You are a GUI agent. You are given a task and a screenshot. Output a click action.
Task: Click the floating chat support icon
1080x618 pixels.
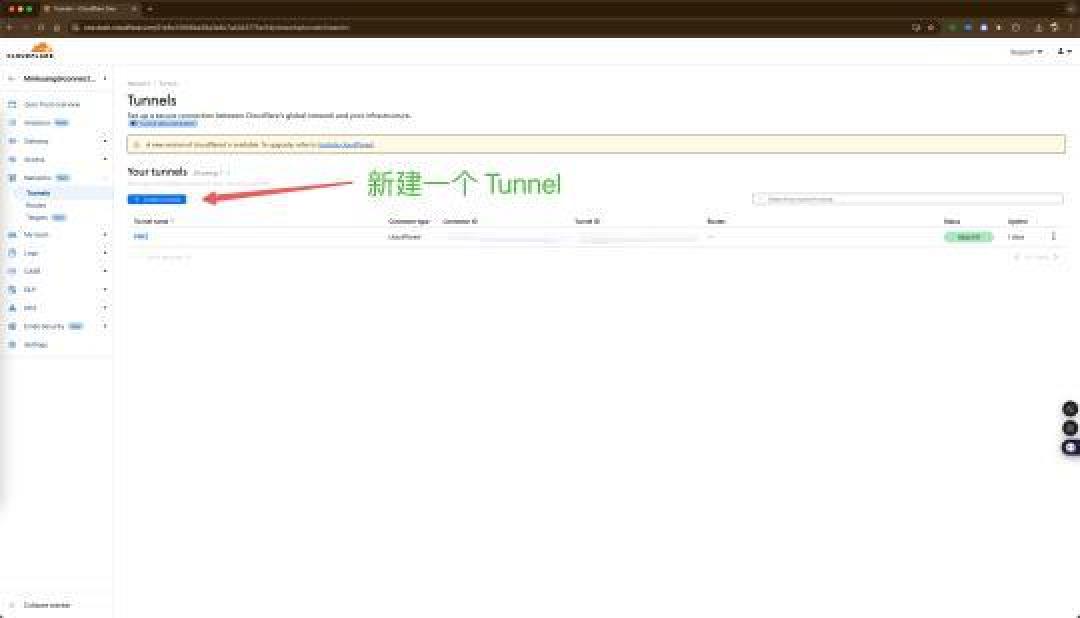pyautogui.click(x=1070, y=447)
